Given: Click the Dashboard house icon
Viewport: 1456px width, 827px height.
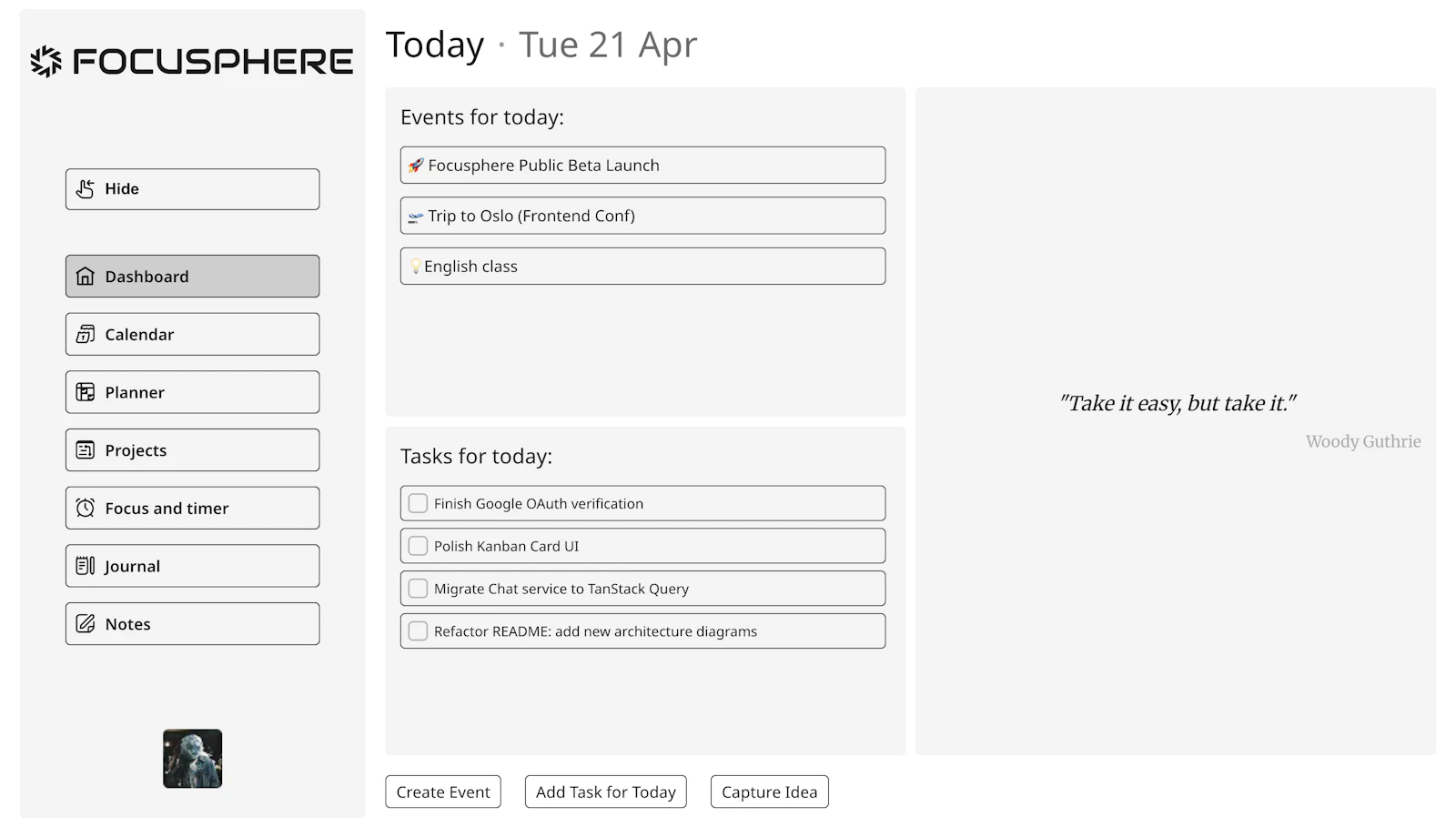Looking at the screenshot, I should tap(86, 277).
